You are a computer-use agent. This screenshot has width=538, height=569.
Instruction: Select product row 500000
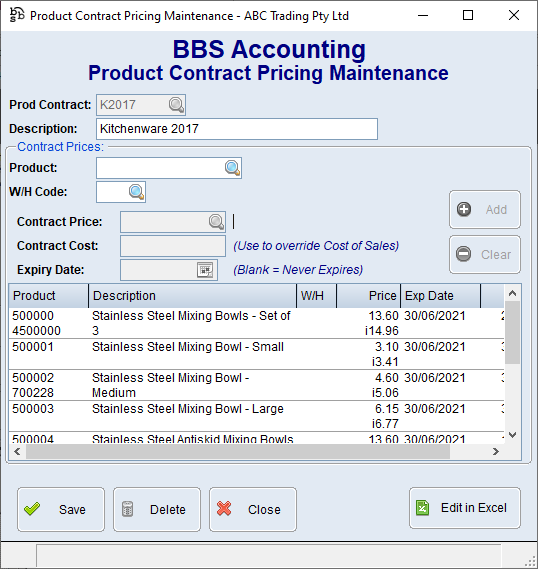pos(256,323)
